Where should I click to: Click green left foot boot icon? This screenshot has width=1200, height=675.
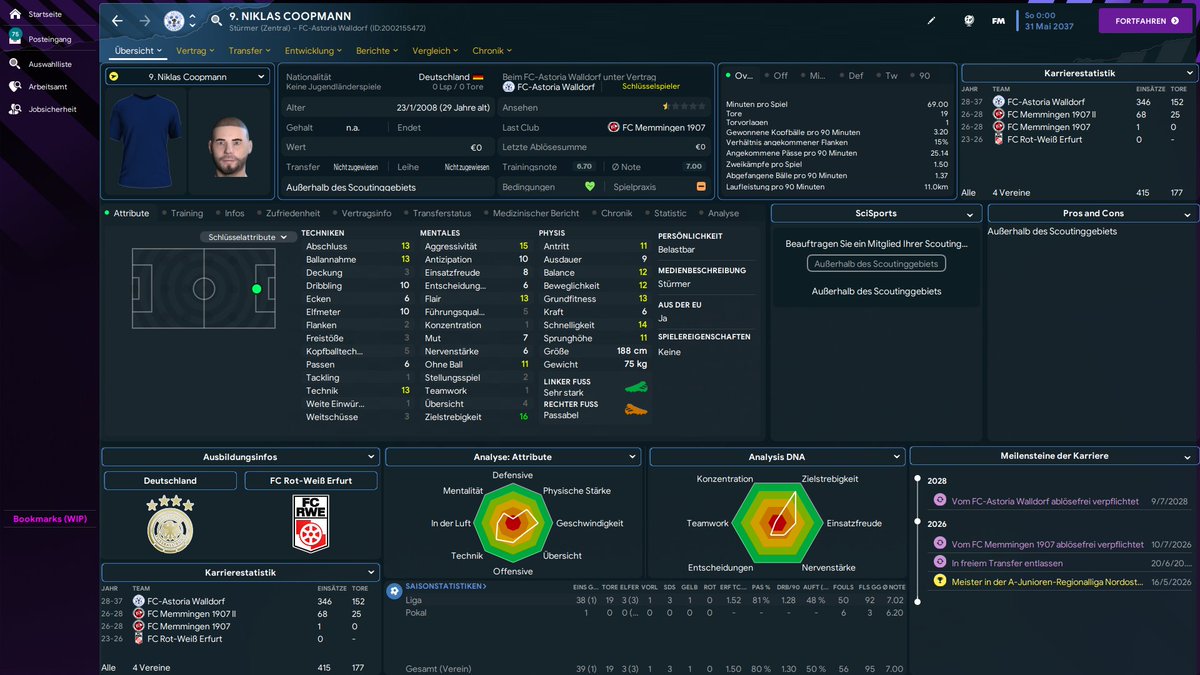coord(636,387)
